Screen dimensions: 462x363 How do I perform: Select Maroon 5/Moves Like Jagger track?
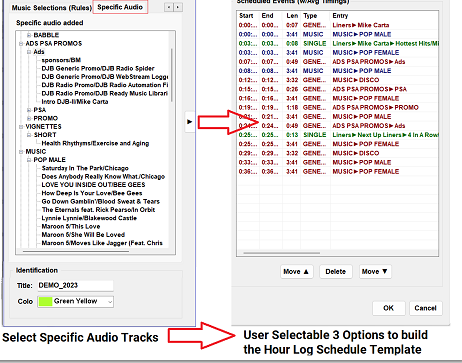click(102, 243)
